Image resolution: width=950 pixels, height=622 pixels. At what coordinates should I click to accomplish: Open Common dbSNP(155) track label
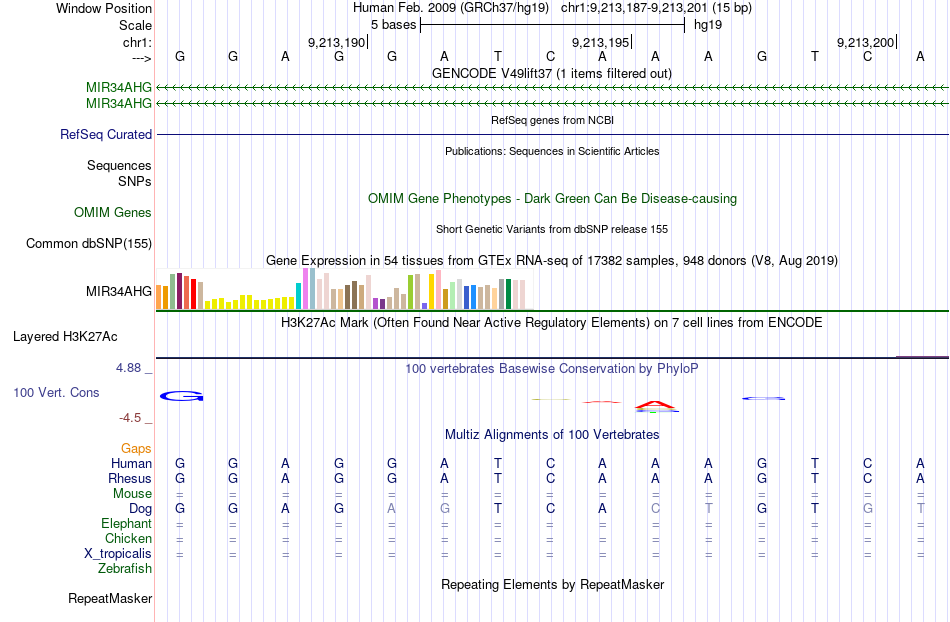(x=89, y=243)
